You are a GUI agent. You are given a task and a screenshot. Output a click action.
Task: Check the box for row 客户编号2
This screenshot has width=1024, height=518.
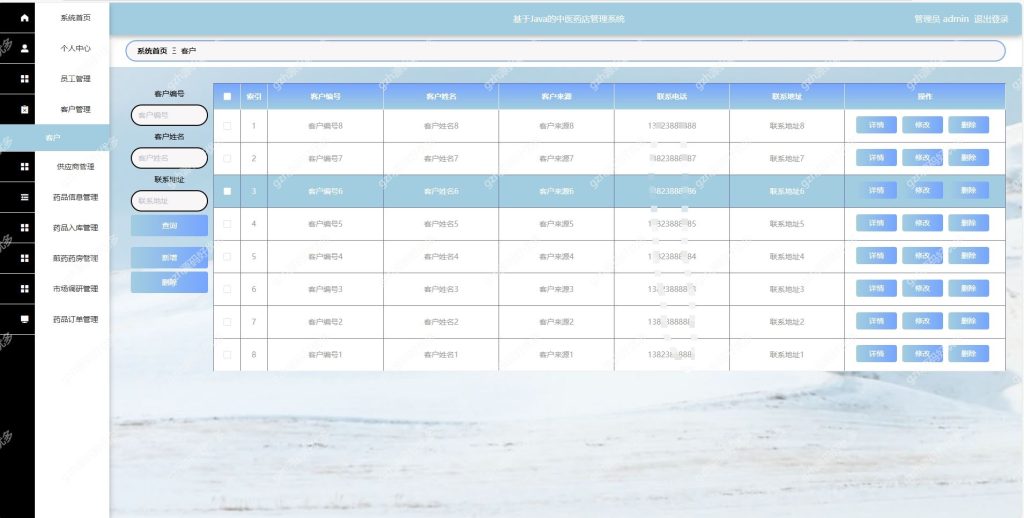pos(227,322)
